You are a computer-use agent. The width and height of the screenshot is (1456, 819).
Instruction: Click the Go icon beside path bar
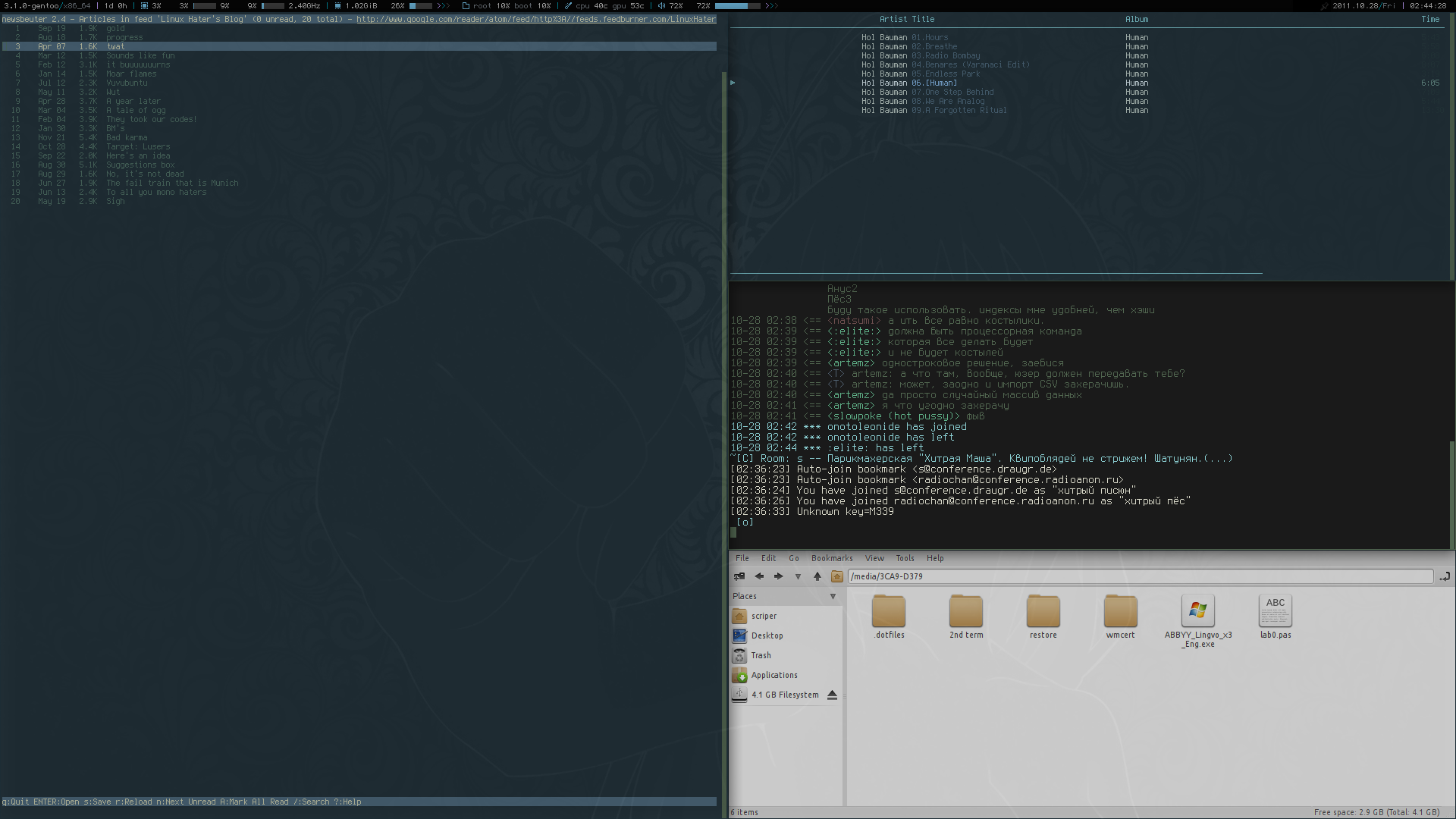tap(1445, 576)
